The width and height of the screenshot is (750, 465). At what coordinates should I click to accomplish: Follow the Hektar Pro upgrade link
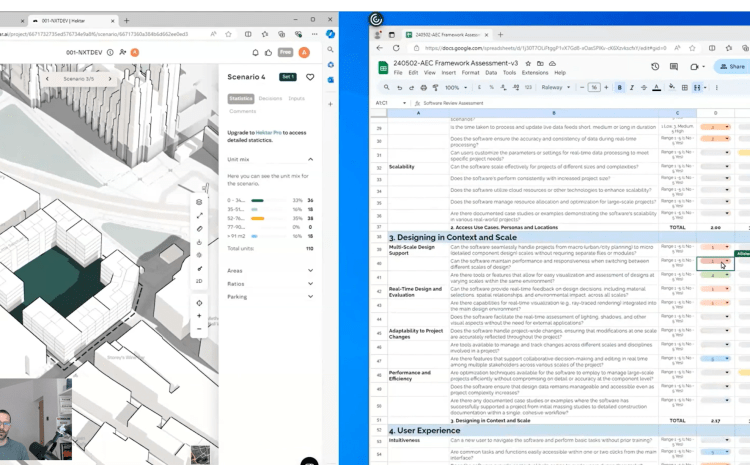pyautogui.click(x=267, y=132)
